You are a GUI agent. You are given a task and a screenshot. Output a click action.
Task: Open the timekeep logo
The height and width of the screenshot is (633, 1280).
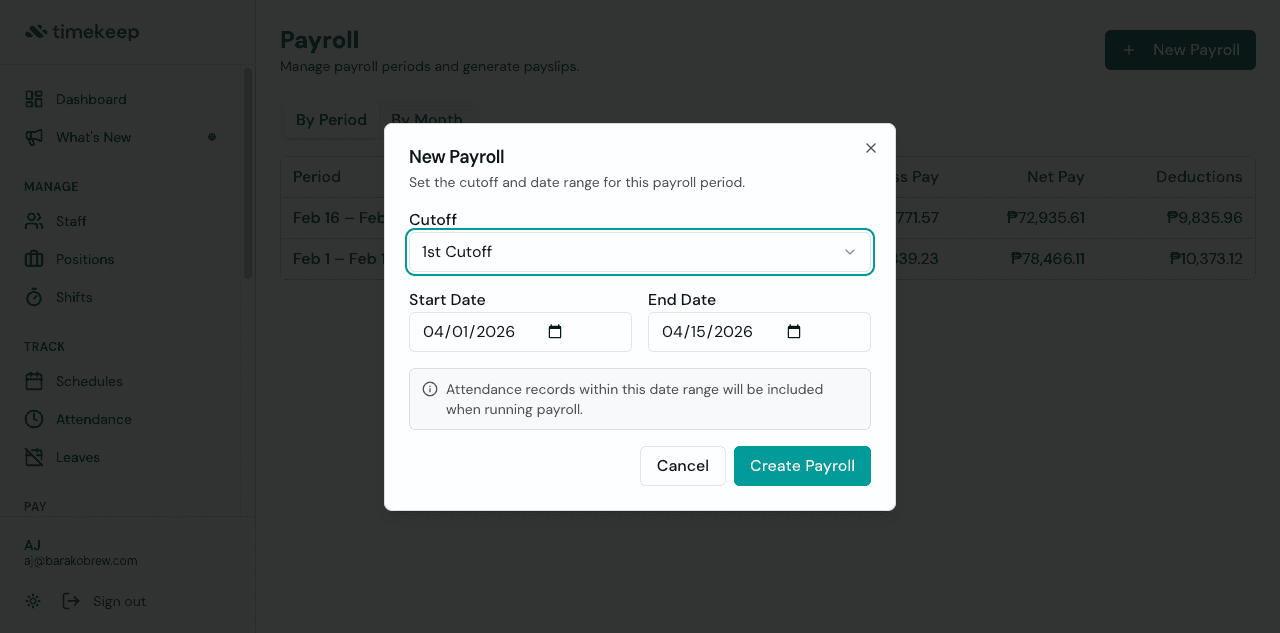pyautogui.click(x=82, y=31)
